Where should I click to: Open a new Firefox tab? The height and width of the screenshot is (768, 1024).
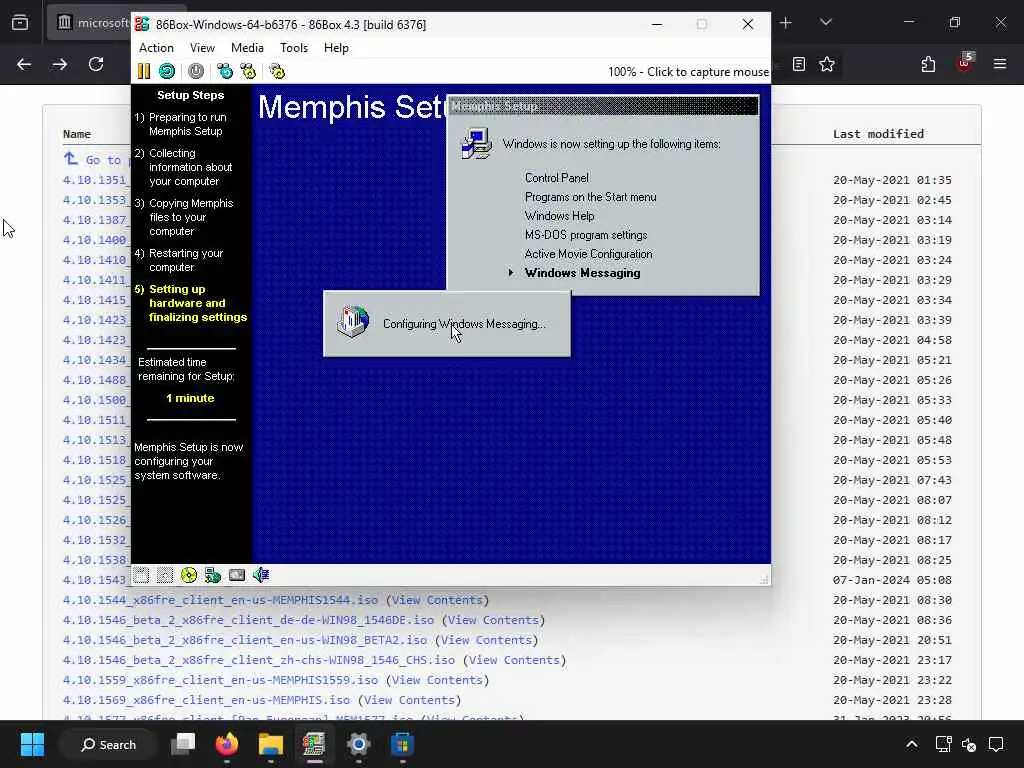coord(786,23)
